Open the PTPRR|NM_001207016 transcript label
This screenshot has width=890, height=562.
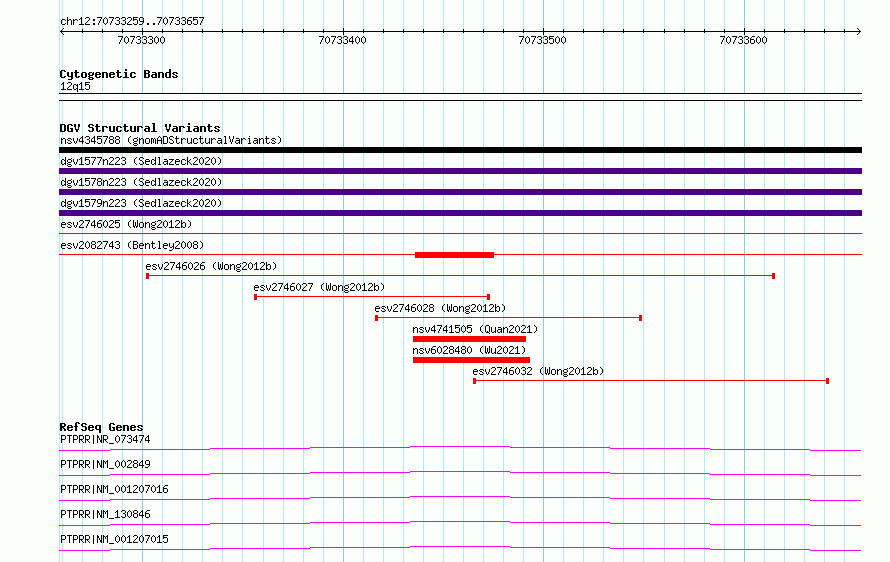click(x=114, y=489)
